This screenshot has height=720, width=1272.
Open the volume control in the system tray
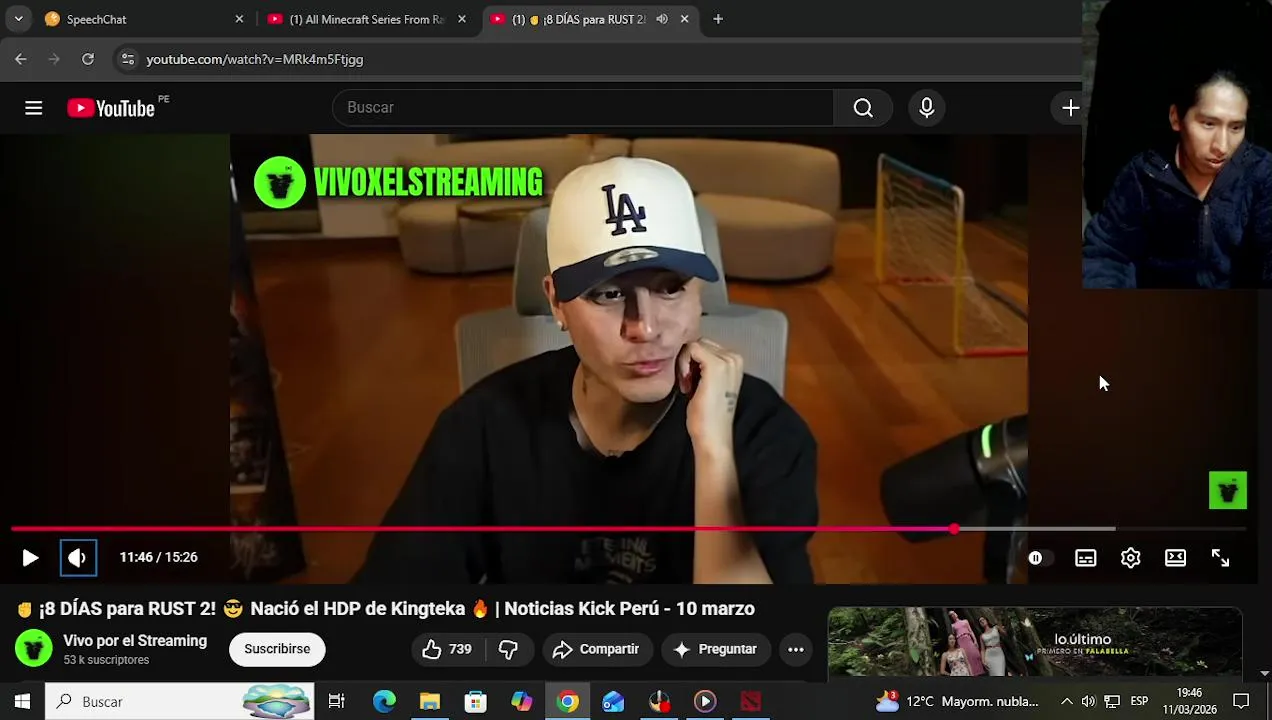coord(1088,701)
